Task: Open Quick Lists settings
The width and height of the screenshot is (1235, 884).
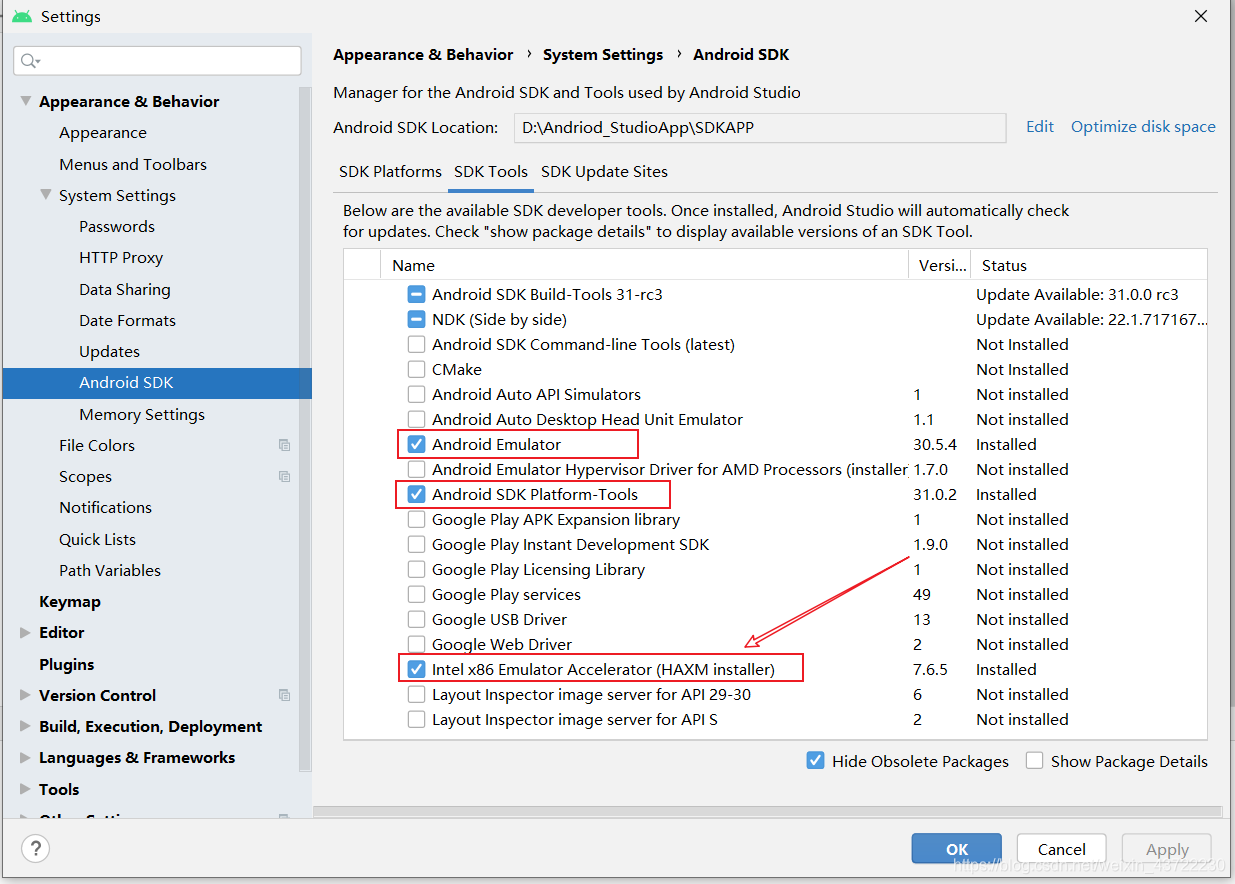Action: click(97, 539)
